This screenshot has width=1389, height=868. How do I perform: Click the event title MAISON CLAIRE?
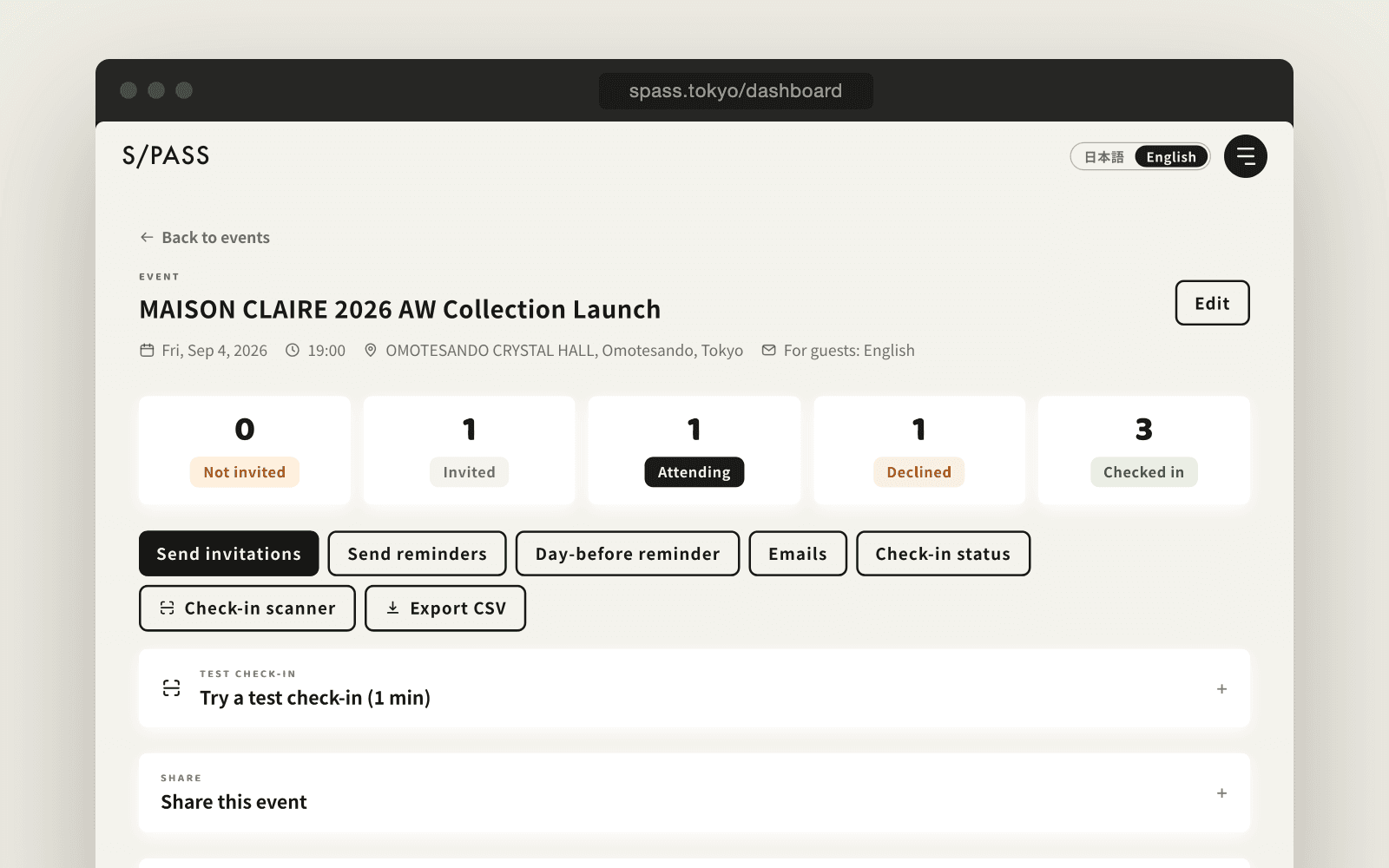click(x=400, y=309)
